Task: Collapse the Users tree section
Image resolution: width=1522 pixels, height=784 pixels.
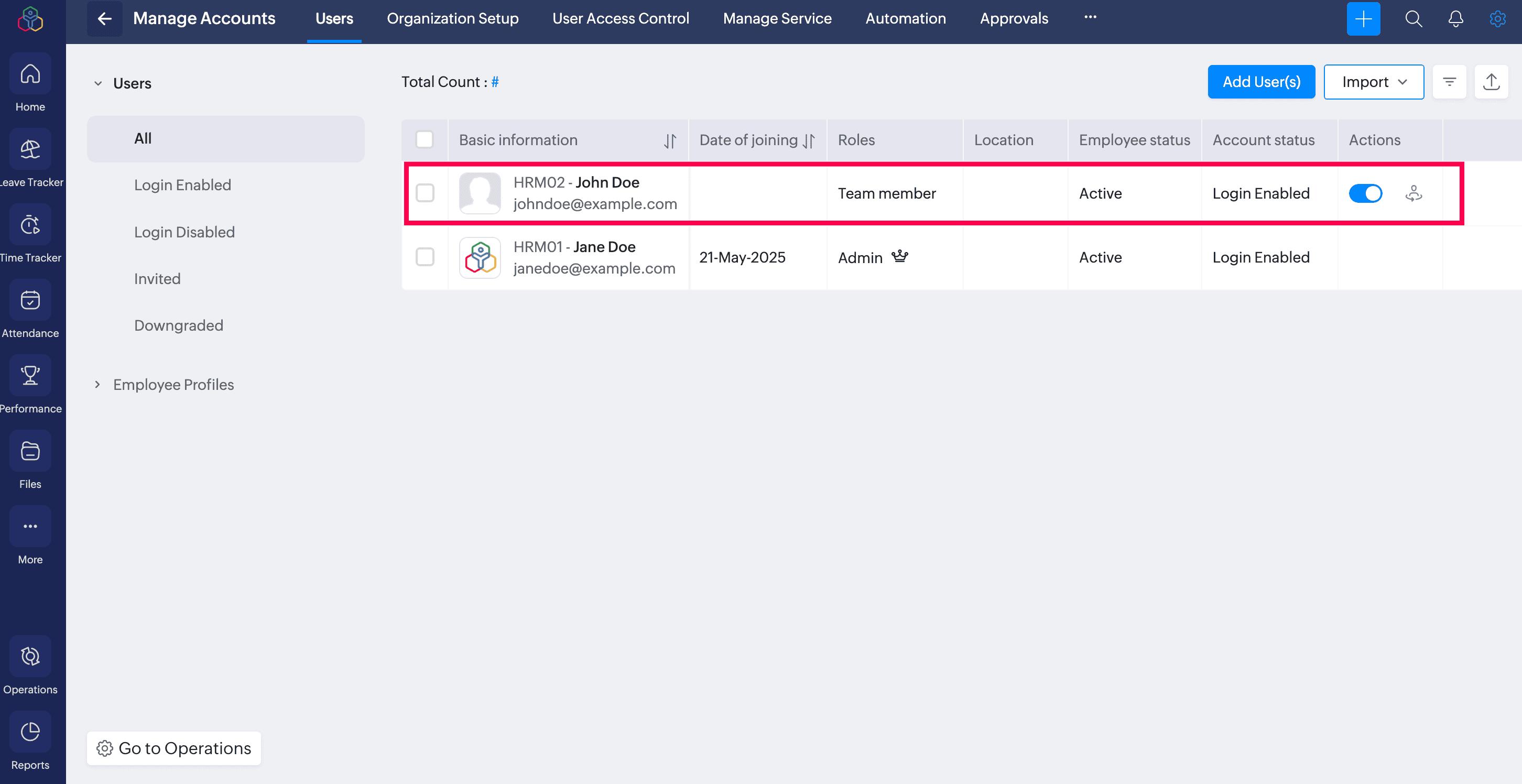Action: [x=98, y=83]
